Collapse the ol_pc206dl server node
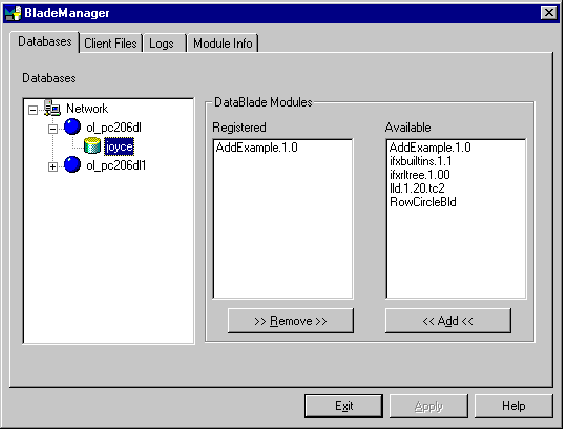 53,129
